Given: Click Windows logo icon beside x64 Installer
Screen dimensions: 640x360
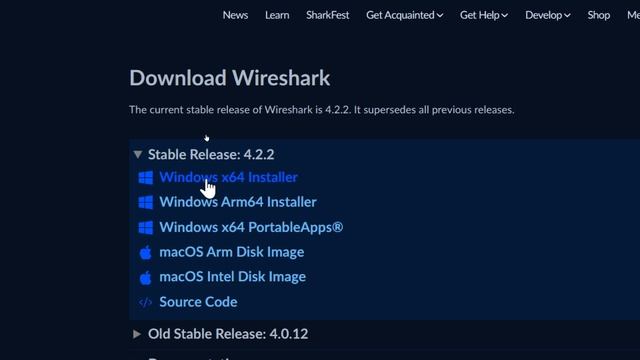Looking at the screenshot, I should pyautogui.click(x=146, y=178).
